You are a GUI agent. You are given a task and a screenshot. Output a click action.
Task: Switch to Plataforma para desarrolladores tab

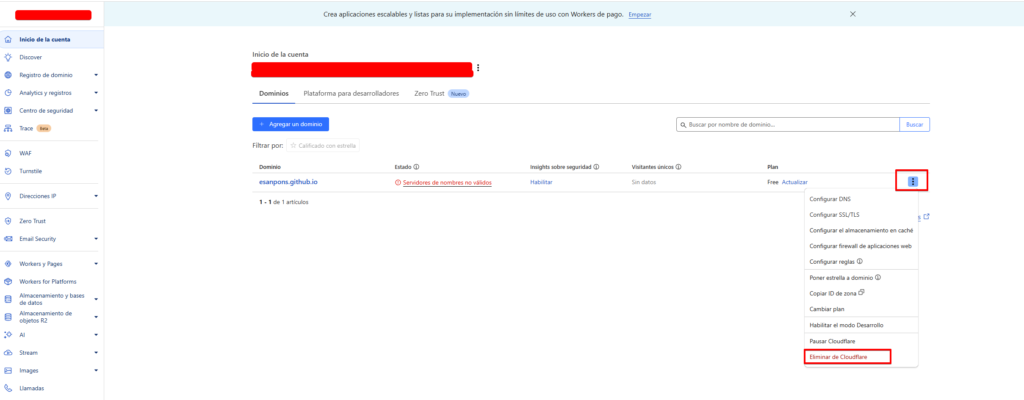click(x=351, y=93)
